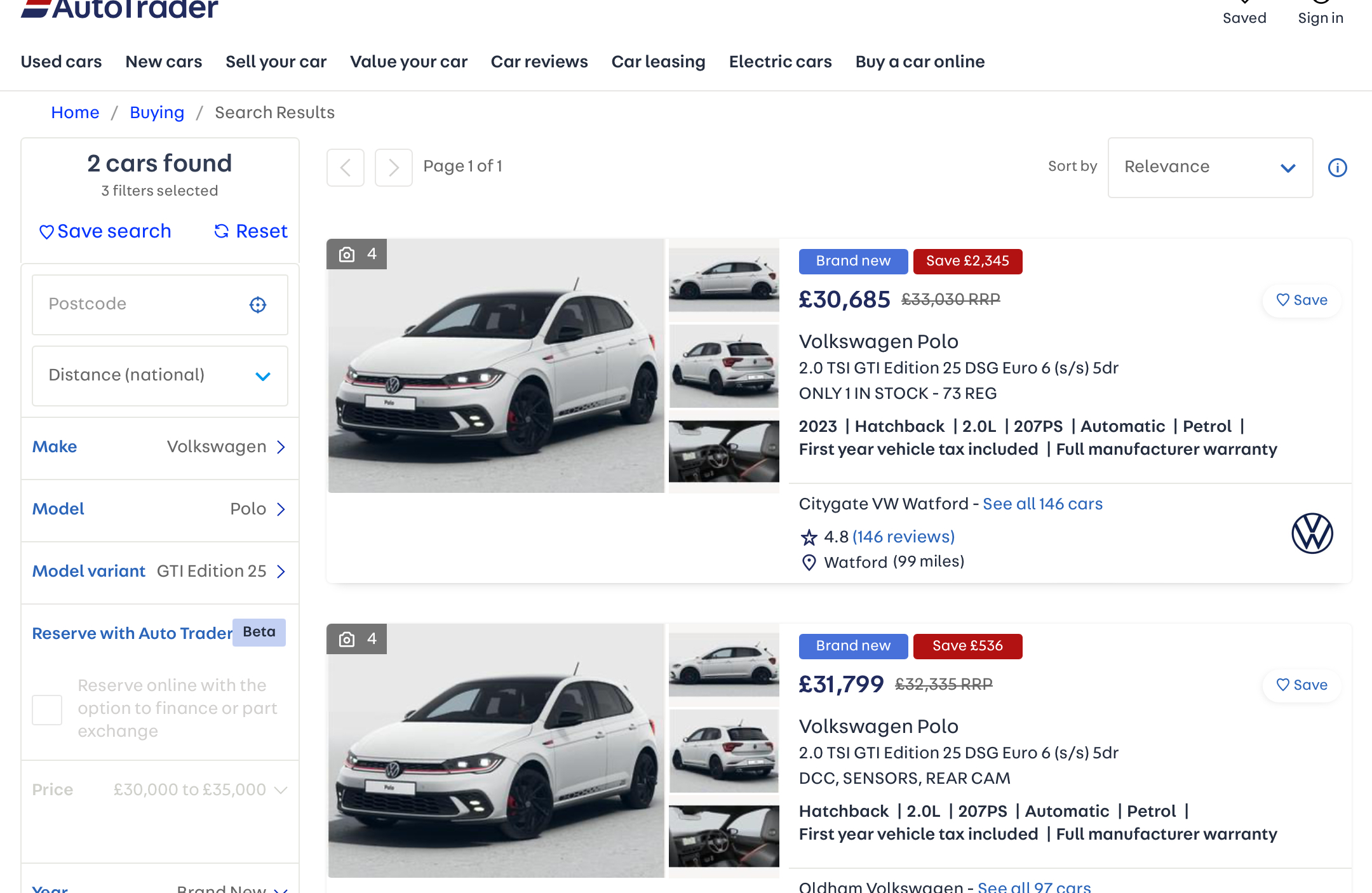Open the New cars menu
The height and width of the screenshot is (893, 1372).
(x=164, y=62)
